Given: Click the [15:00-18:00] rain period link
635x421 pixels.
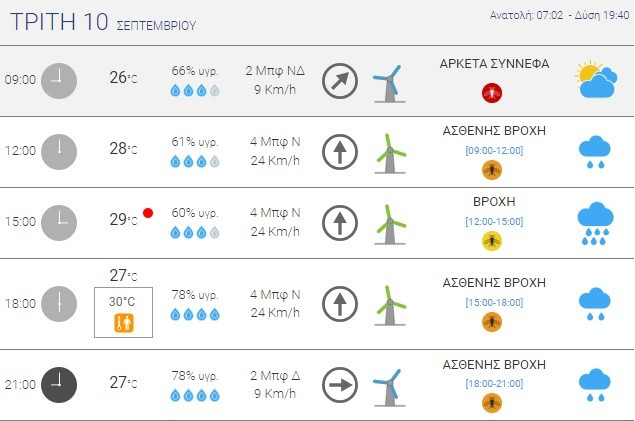Looking at the screenshot, I should click(x=494, y=301).
